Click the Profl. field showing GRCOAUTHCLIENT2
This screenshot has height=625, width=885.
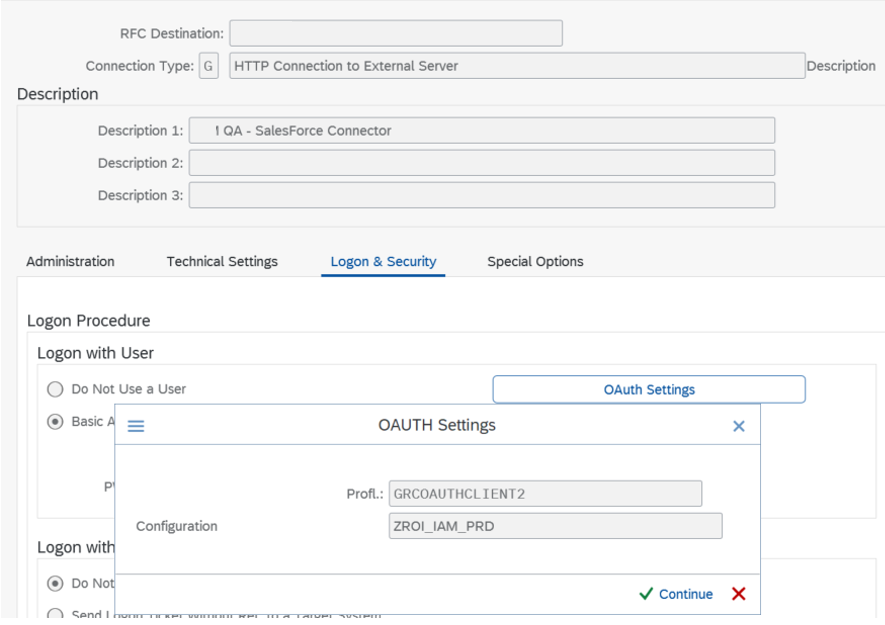pyautogui.click(x=545, y=493)
